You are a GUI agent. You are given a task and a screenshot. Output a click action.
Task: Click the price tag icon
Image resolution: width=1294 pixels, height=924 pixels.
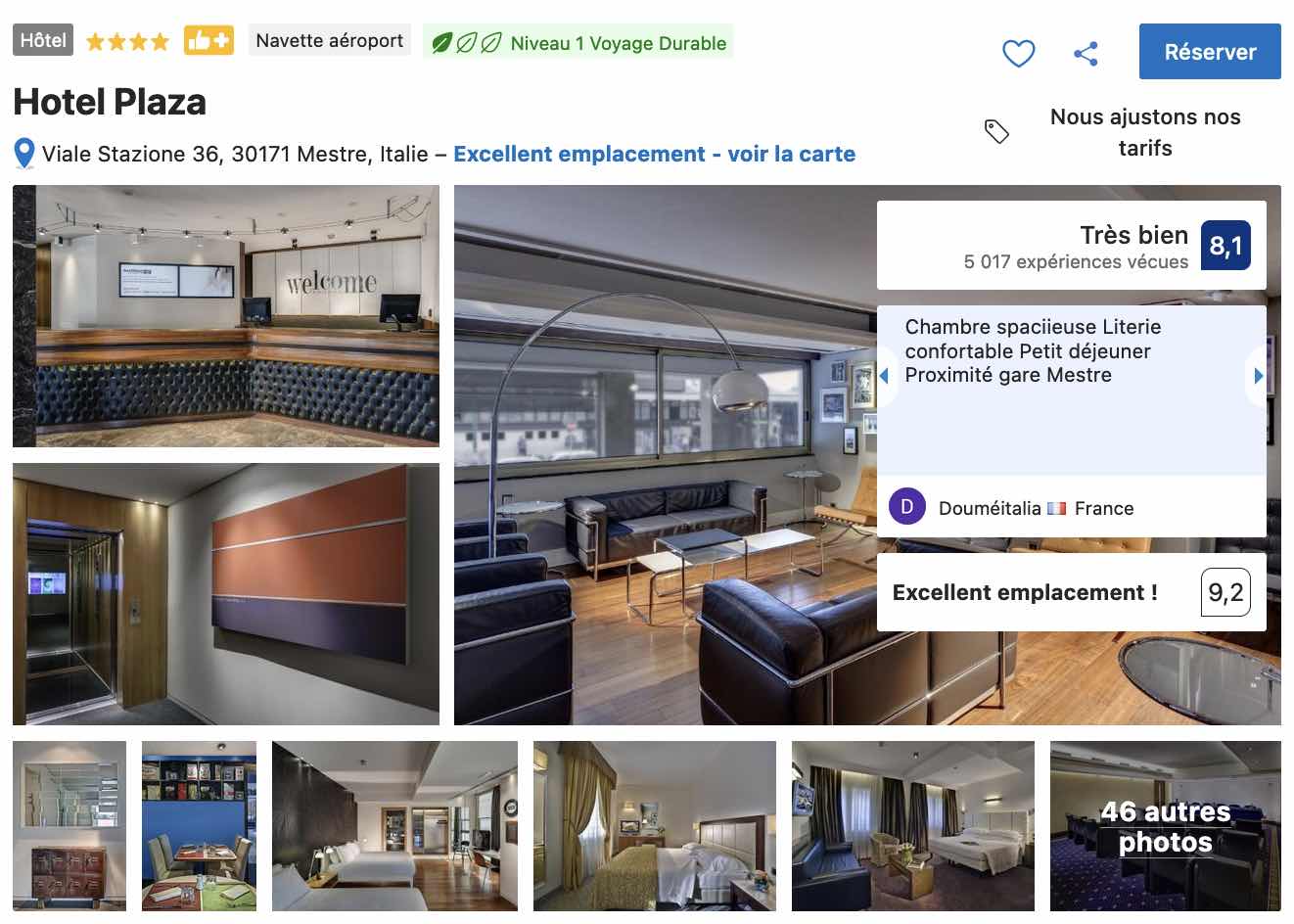coord(996,131)
